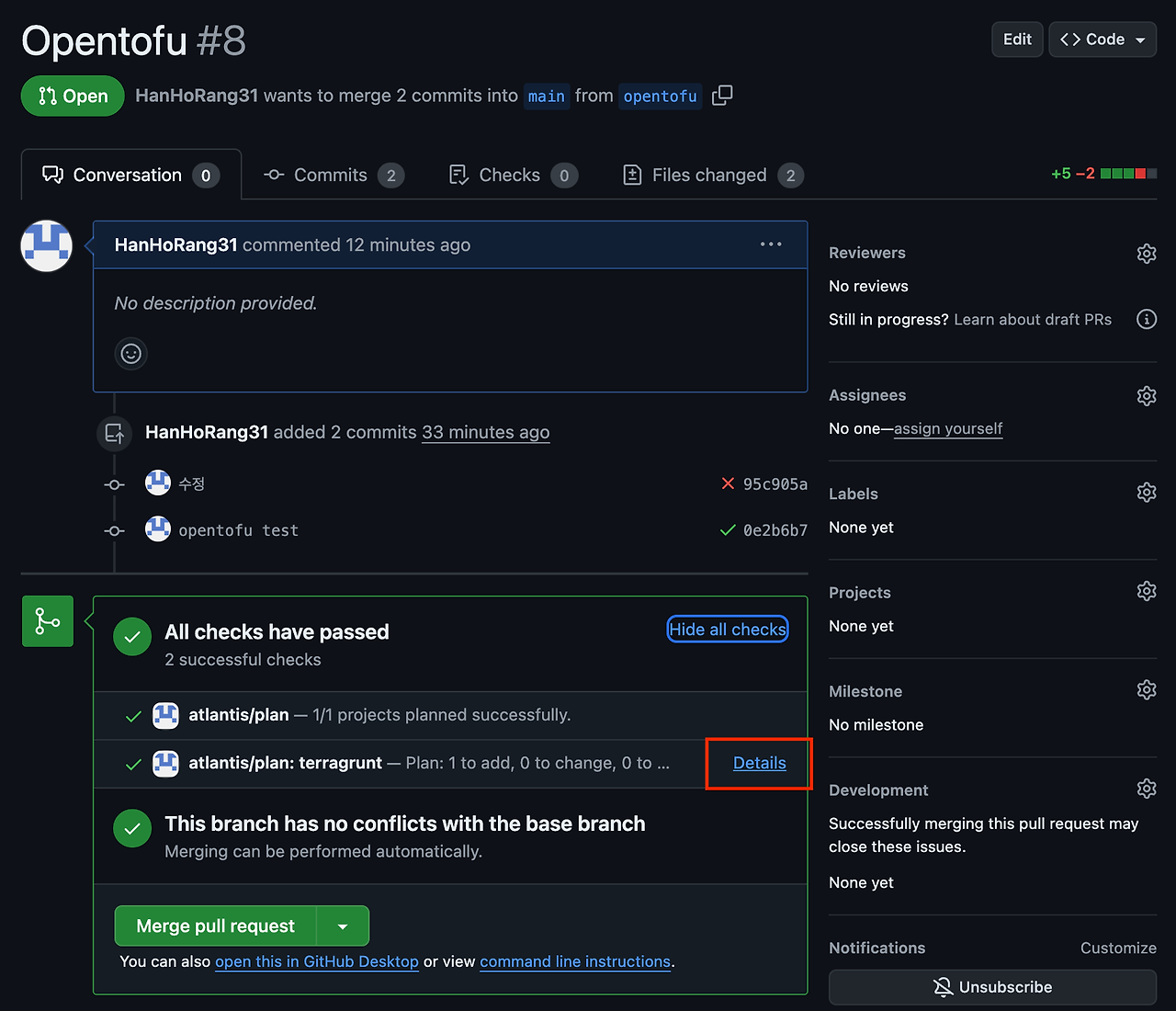1176x1011 pixels.
Task: Click the 12 minutes ago comment timestamp
Action: point(408,244)
